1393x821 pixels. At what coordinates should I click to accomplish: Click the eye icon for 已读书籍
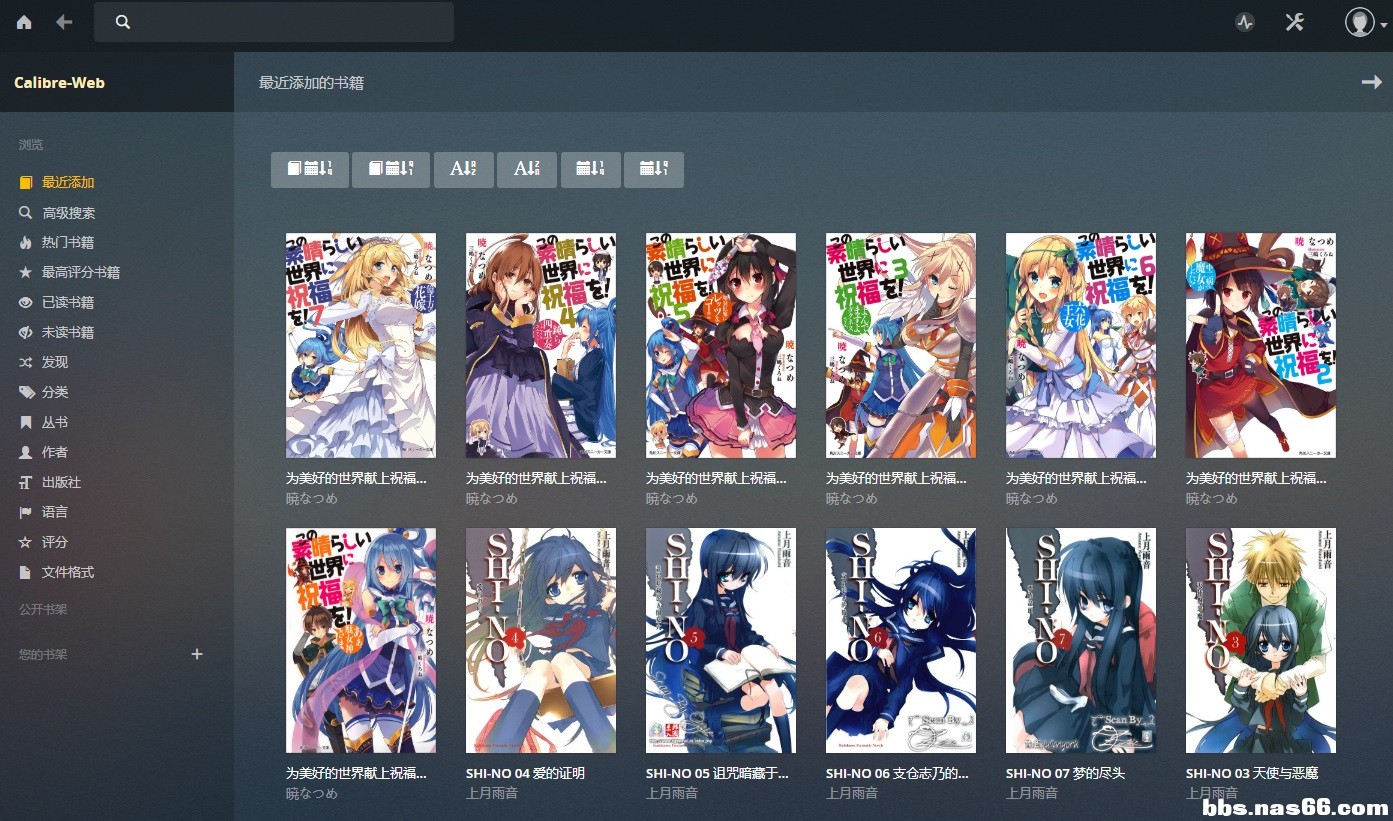coord(26,302)
